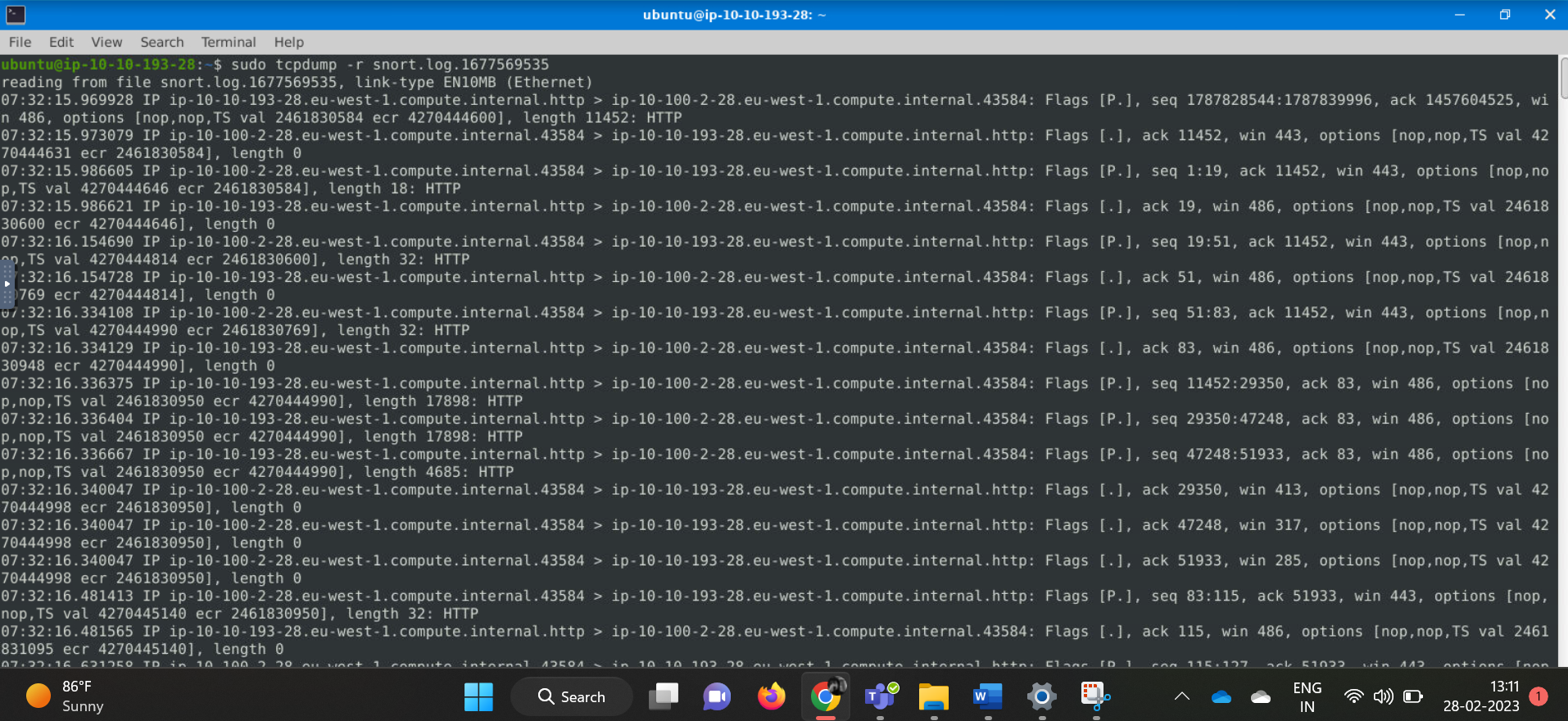
Task: Launch Firefox from the taskbar
Action: pos(771,696)
